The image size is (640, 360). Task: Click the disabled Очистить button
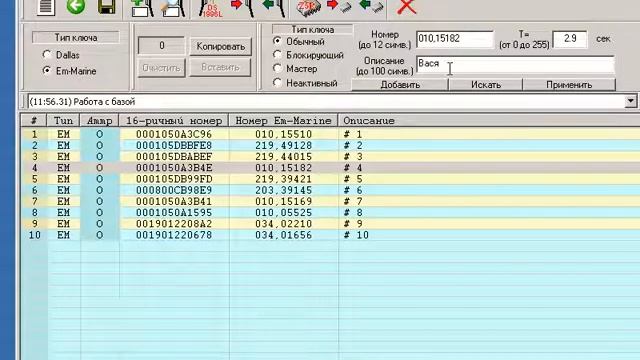162,68
